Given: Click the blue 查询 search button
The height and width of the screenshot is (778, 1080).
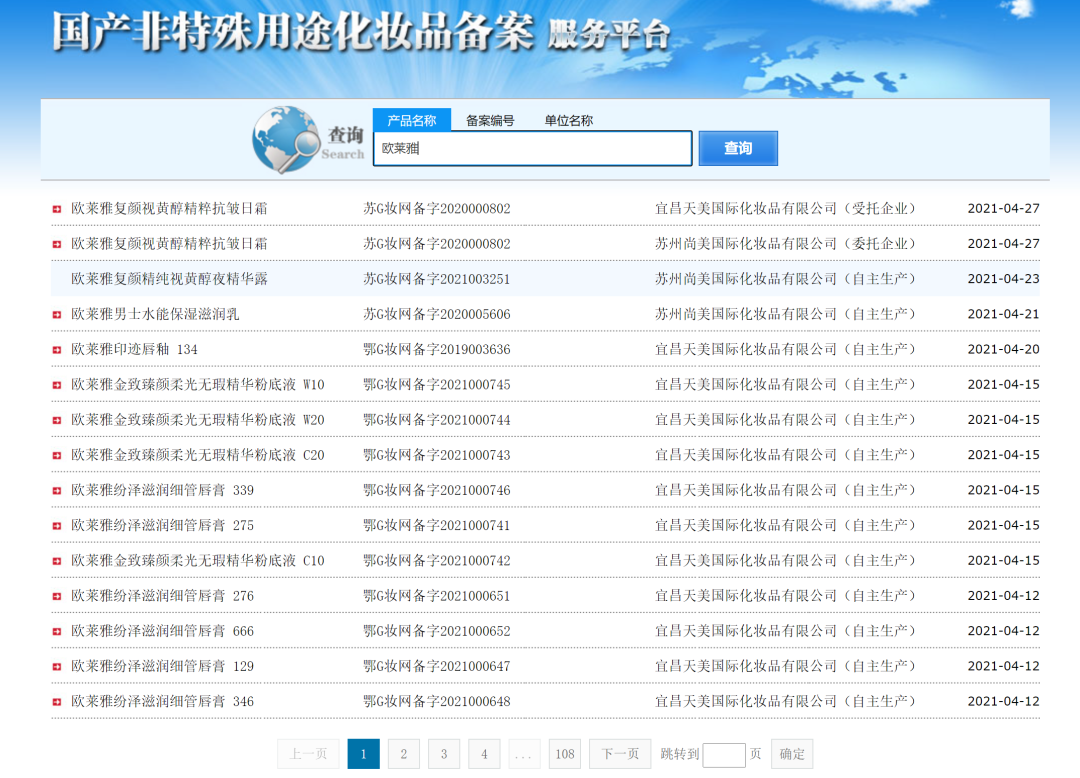Looking at the screenshot, I should pos(738,148).
